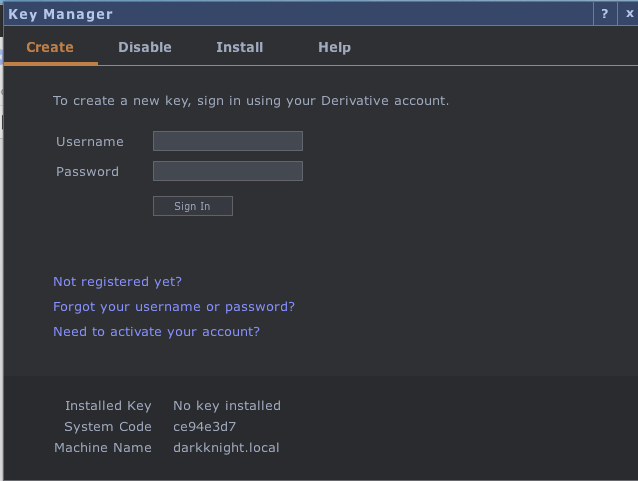Click the Derivative account instruction text

(x=251, y=101)
